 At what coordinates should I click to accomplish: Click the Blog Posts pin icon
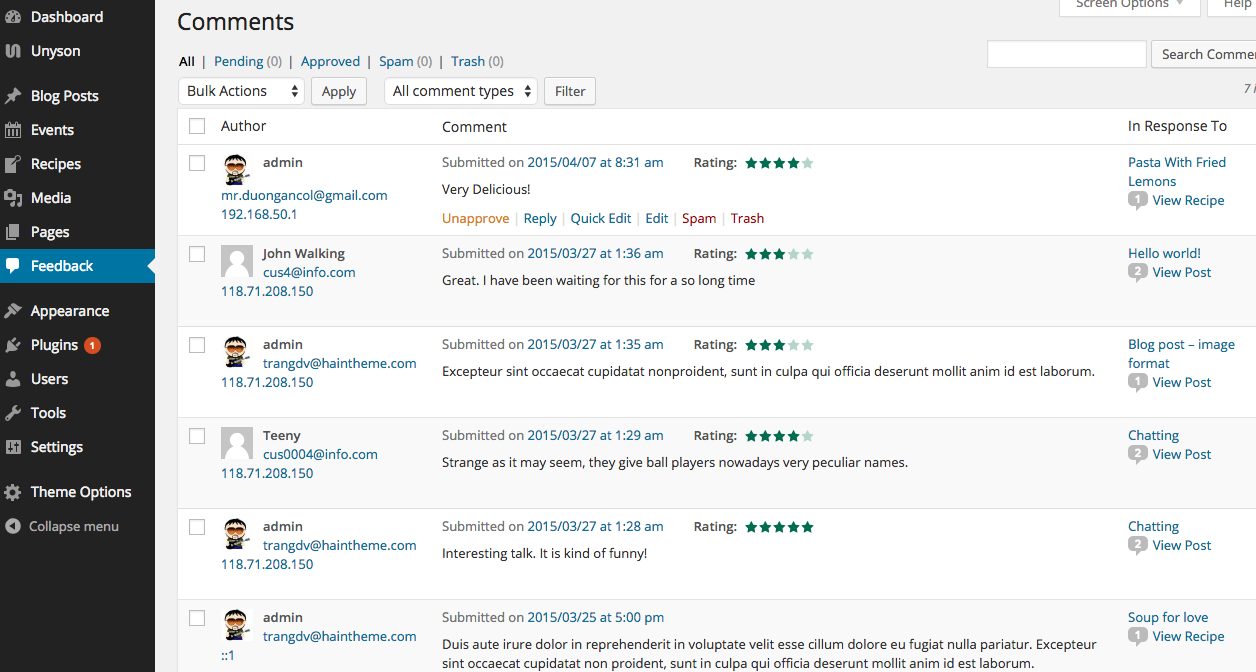pyautogui.click(x=13, y=96)
